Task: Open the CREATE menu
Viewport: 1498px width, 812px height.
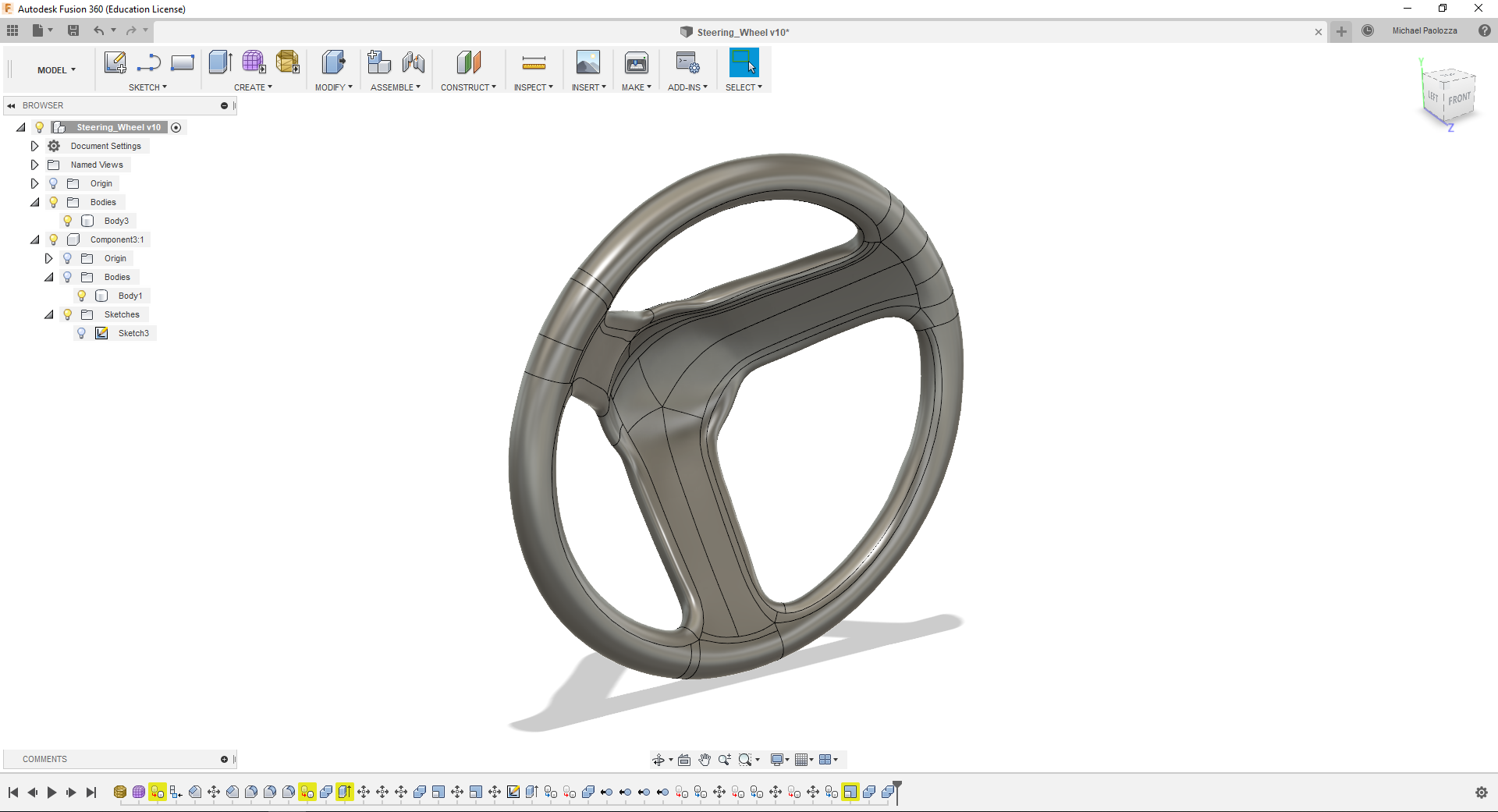Action: pyautogui.click(x=253, y=87)
